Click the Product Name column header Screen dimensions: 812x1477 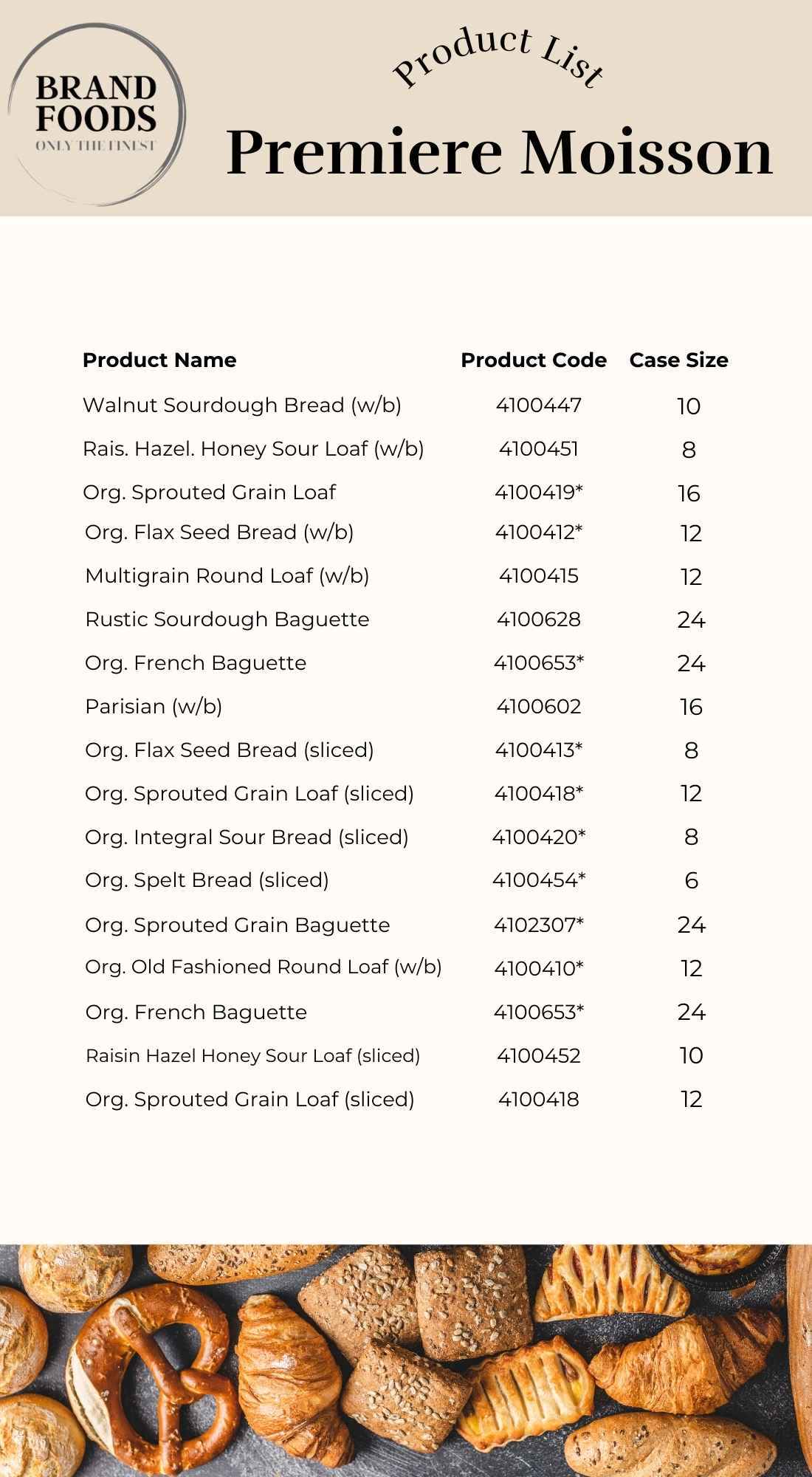[x=159, y=360]
